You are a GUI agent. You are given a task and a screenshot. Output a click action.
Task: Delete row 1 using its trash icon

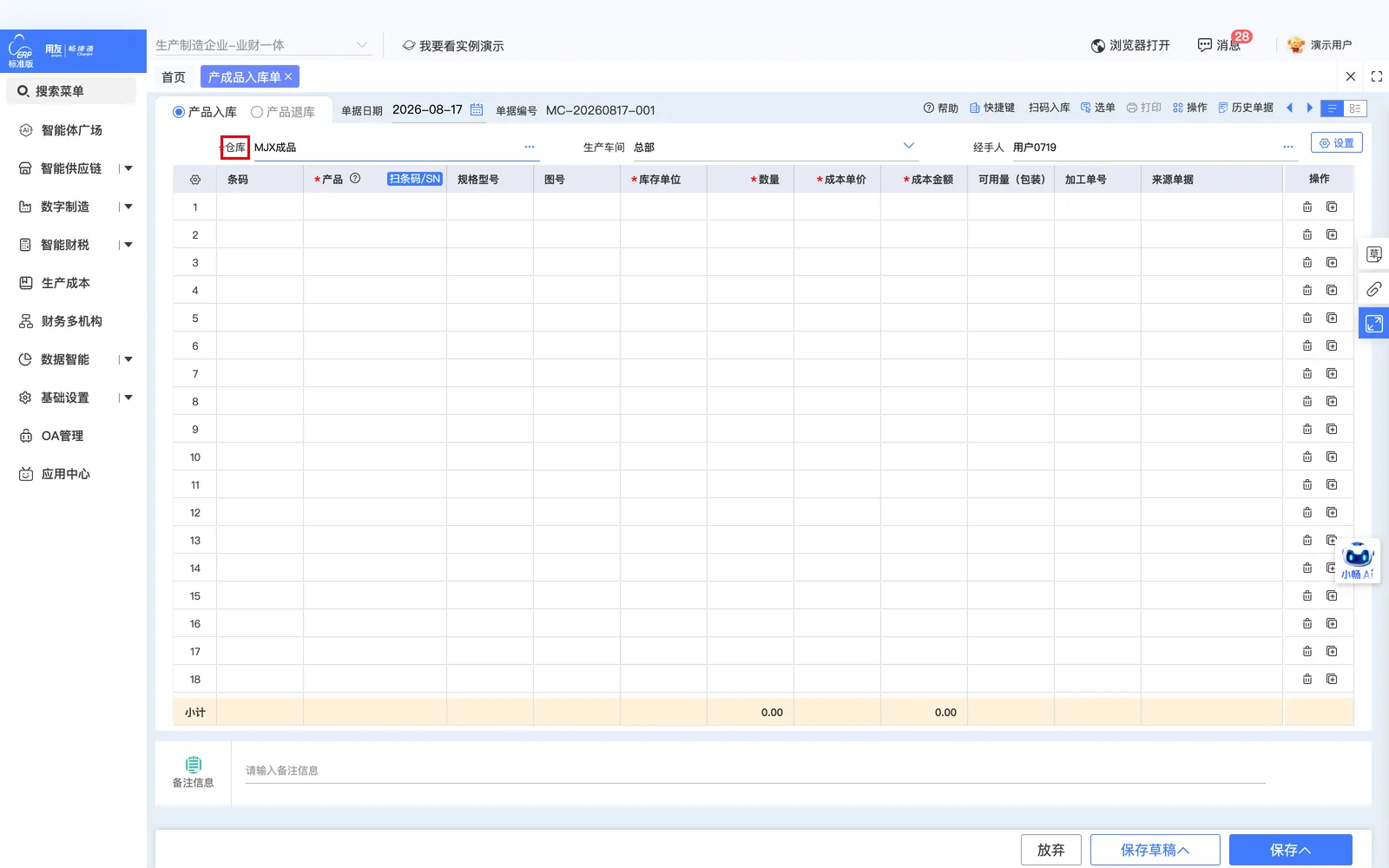pos(1307,207)
